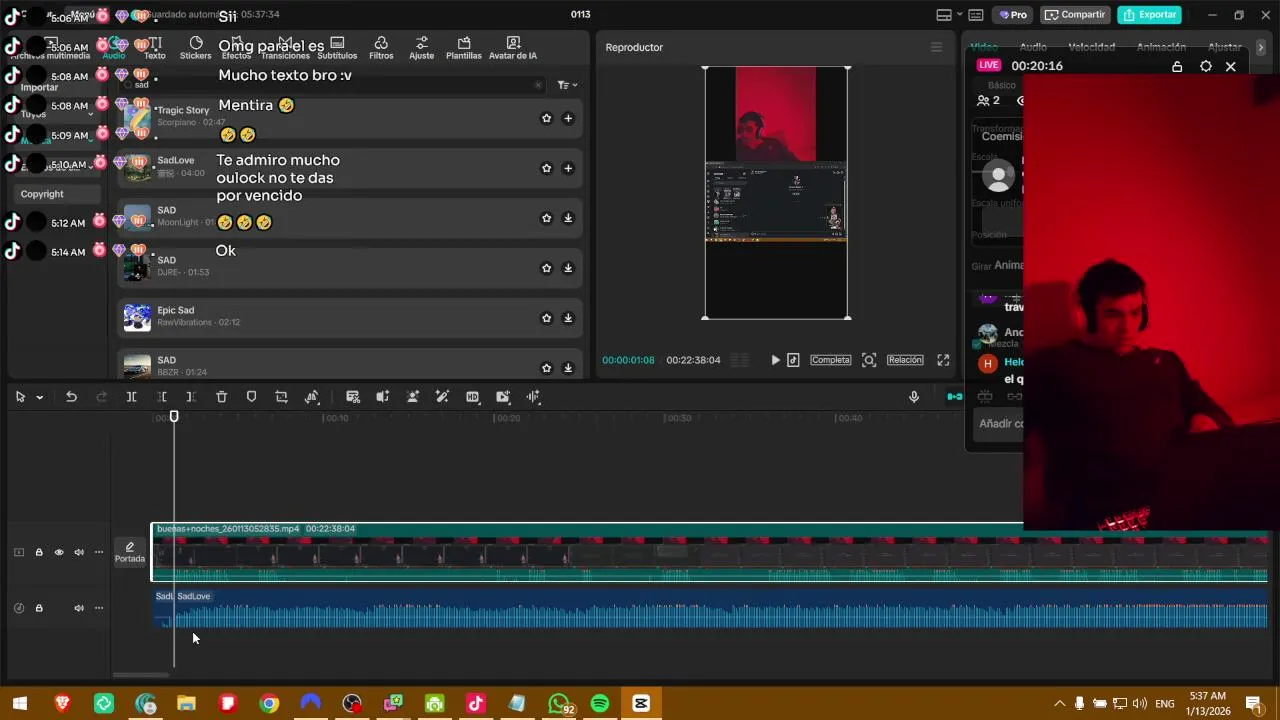
Task: Switch to the Plantillas tab
Action: [x=464, y=48]
